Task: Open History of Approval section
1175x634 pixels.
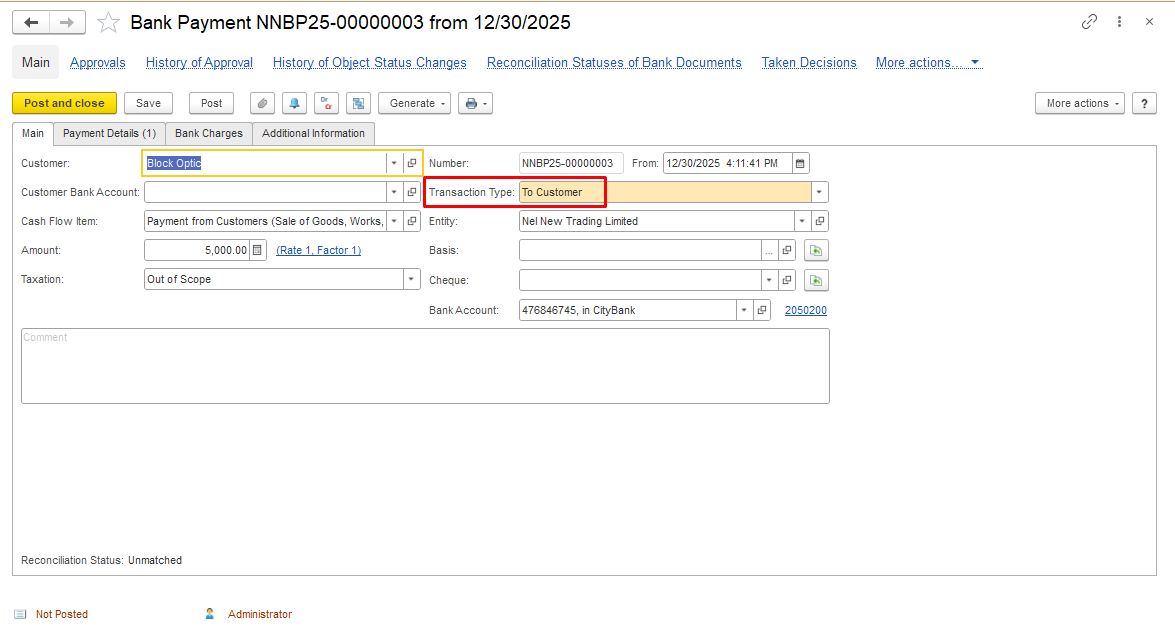Action: coord(199,63)
